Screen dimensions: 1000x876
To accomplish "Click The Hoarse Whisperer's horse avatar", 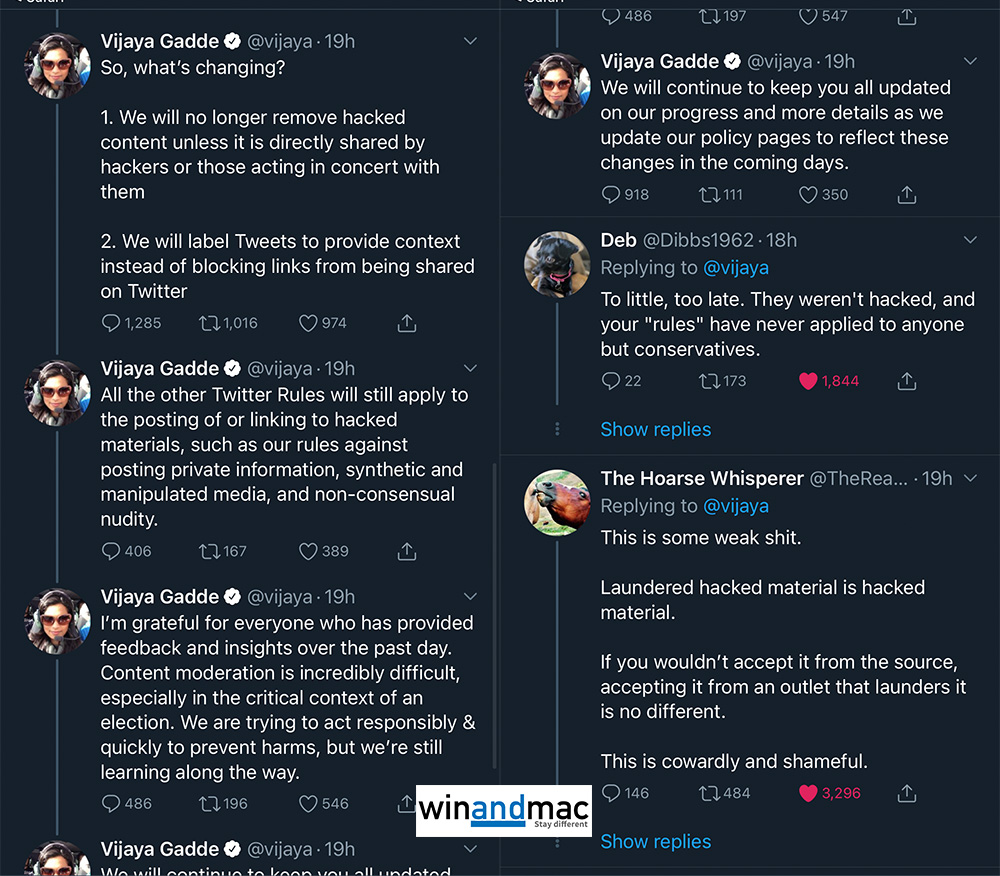I will click(x=557, y=503).
